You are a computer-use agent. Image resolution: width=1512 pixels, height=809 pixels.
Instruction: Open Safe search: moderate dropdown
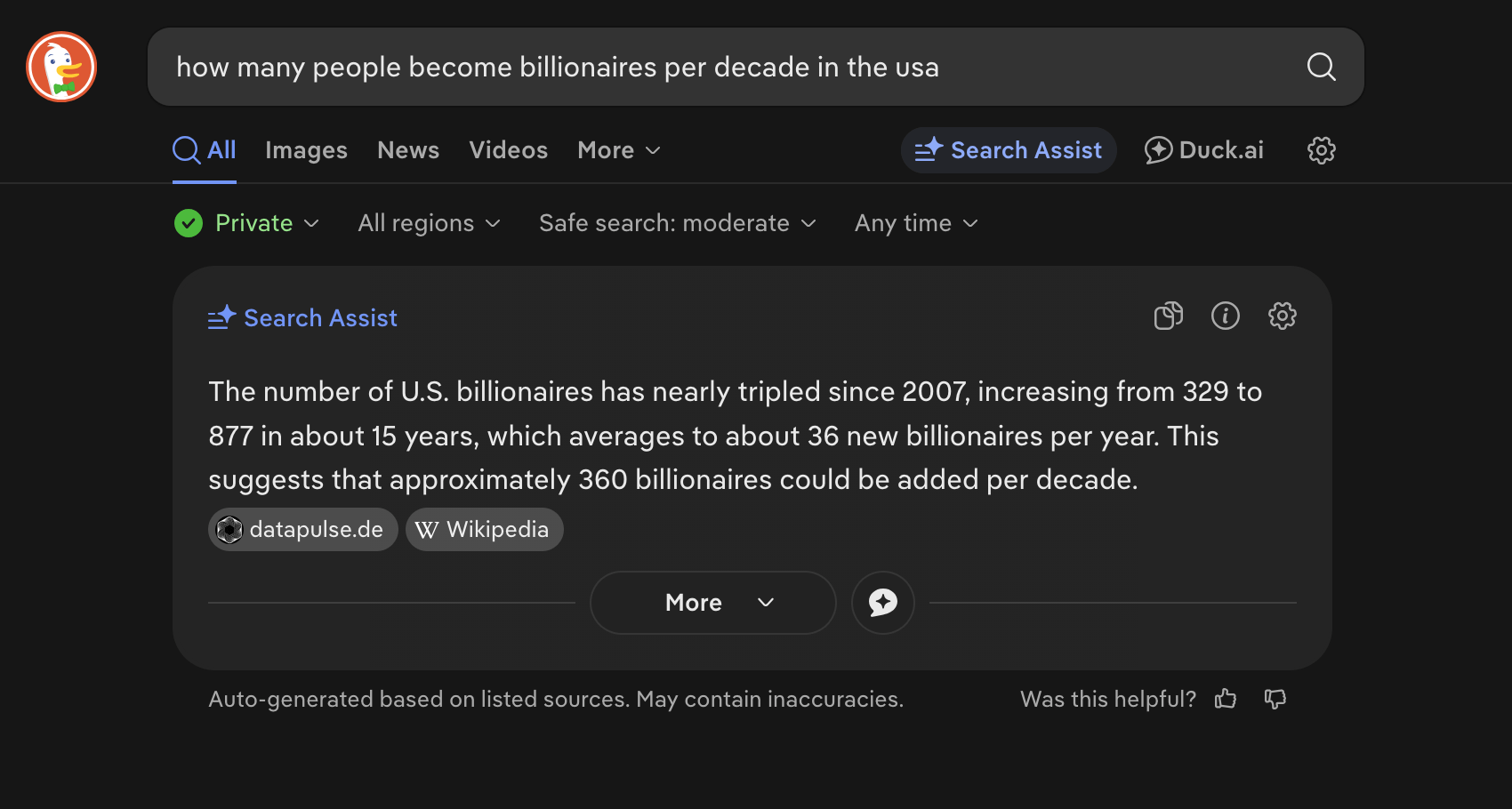pyautogui.click(x=678, y=223)
